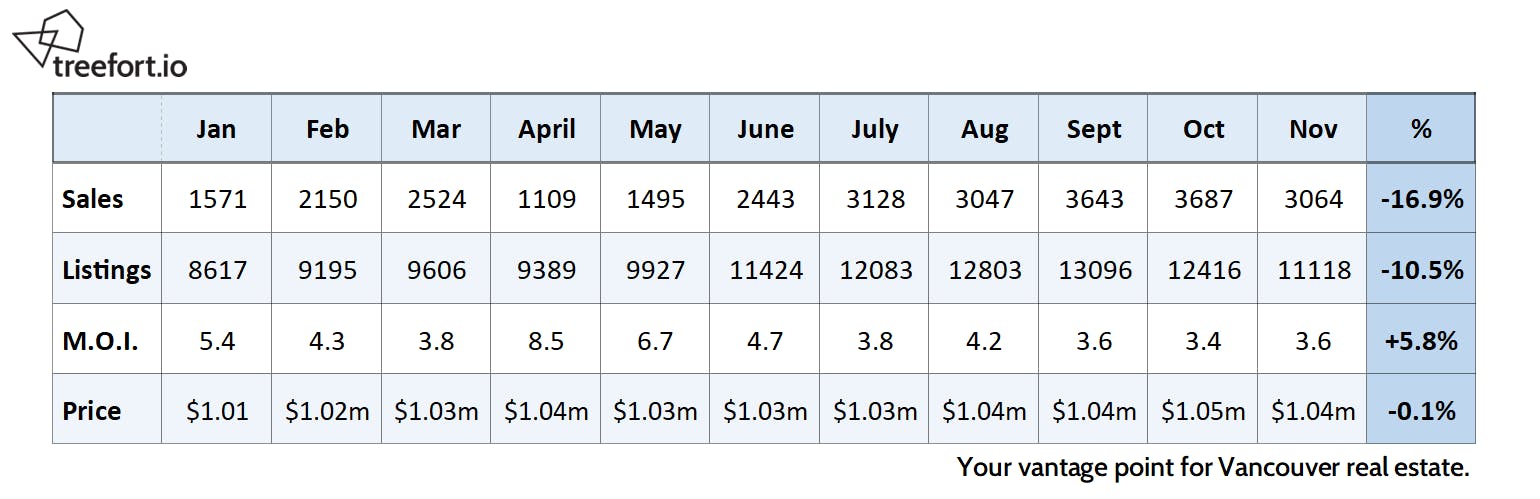
Task: Select the Sales row label
Action: tap(93, 199)
